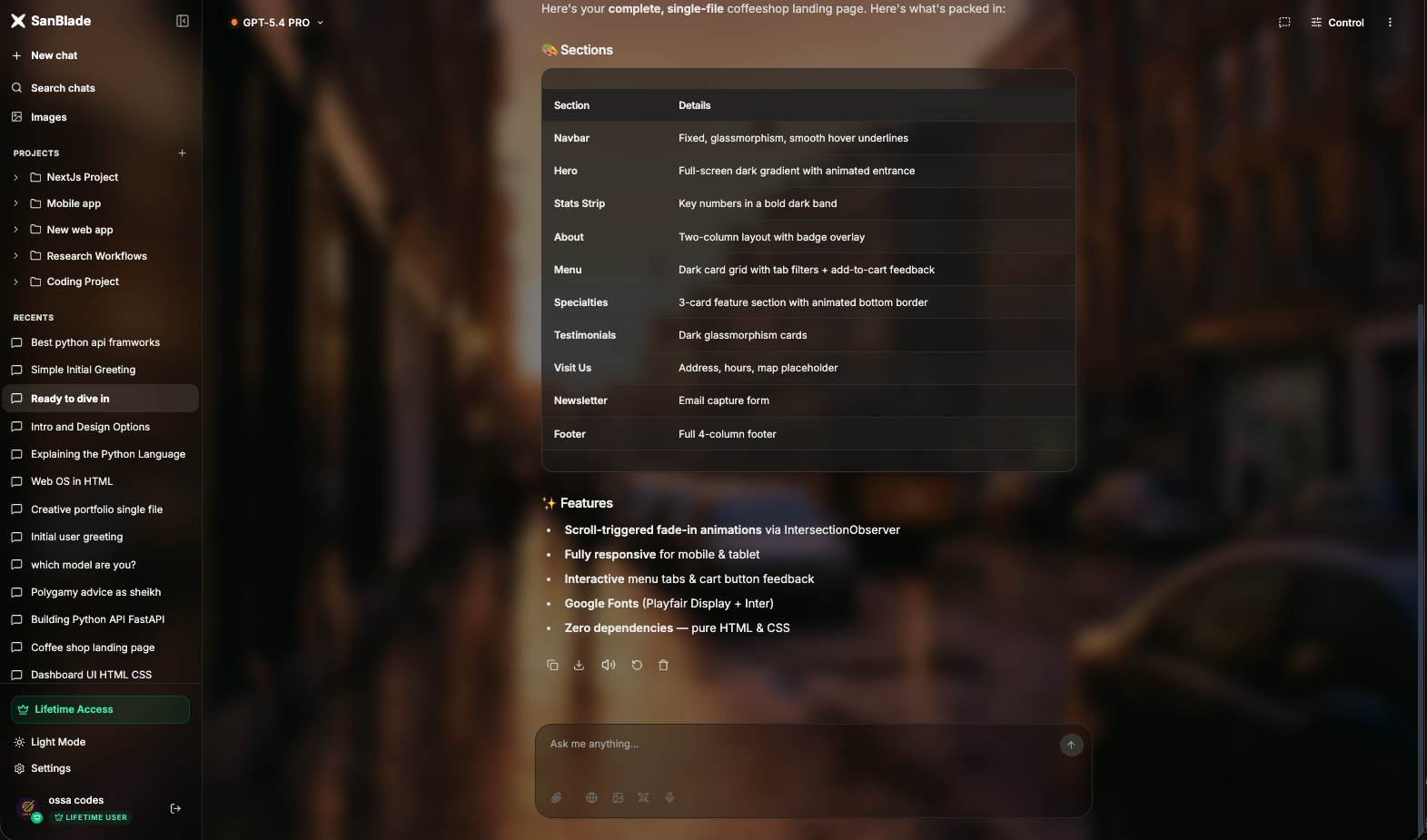Click the image generation icon in composer

pyautogui.click(x=618, y=797)
